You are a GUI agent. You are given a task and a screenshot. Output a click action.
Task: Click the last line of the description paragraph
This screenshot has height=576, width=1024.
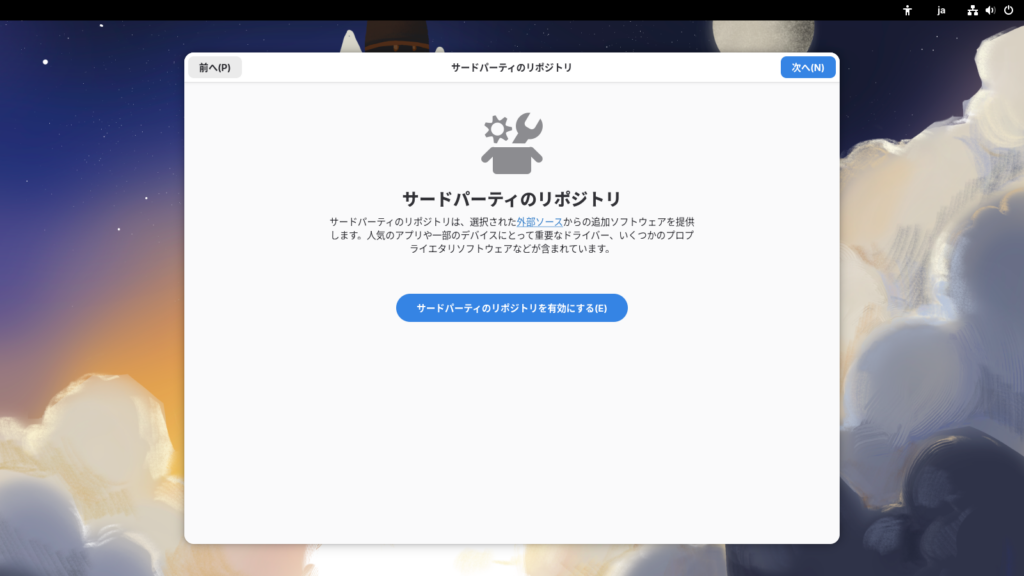click(512, 249)
